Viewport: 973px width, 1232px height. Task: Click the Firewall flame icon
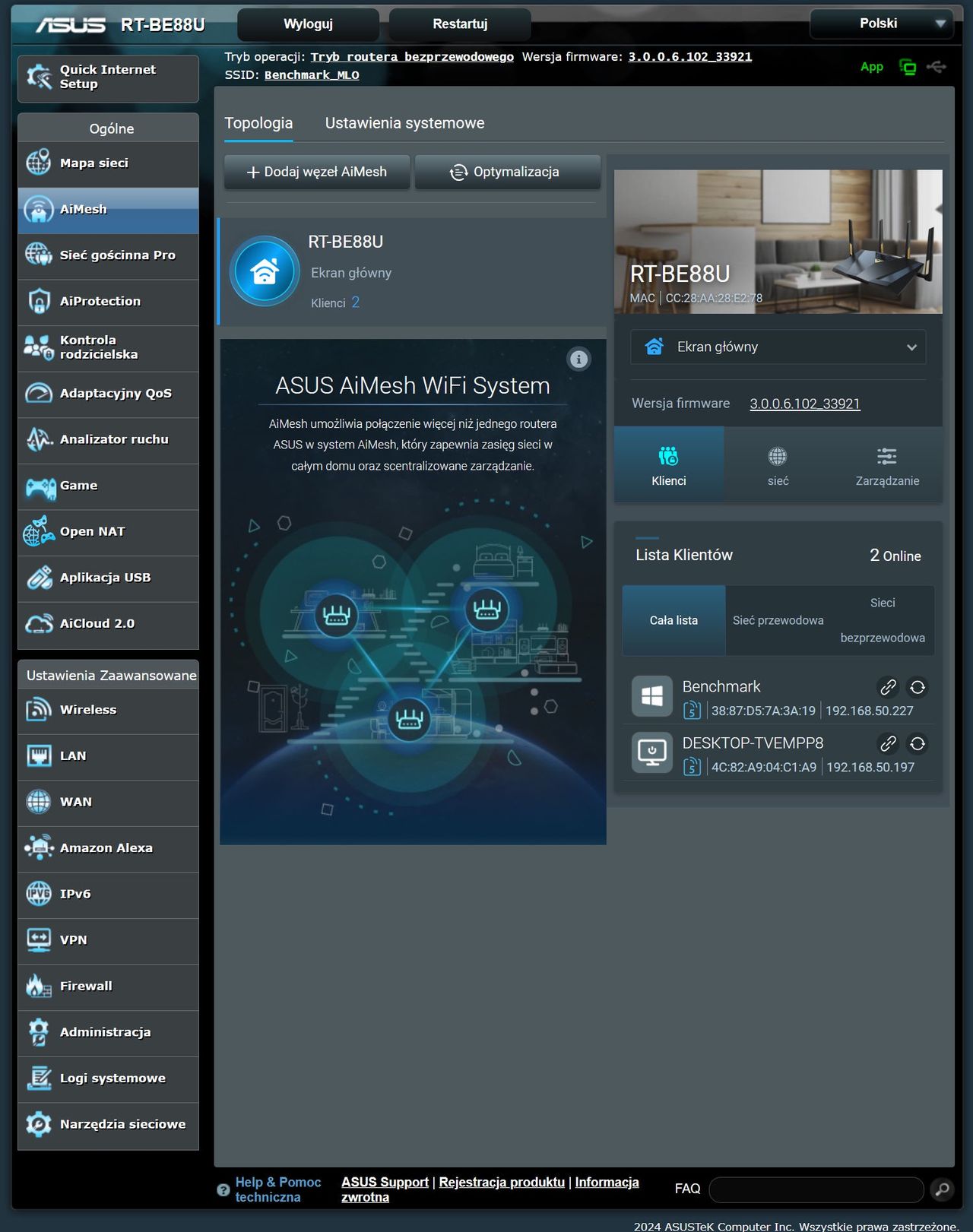[x=39, y=986]
